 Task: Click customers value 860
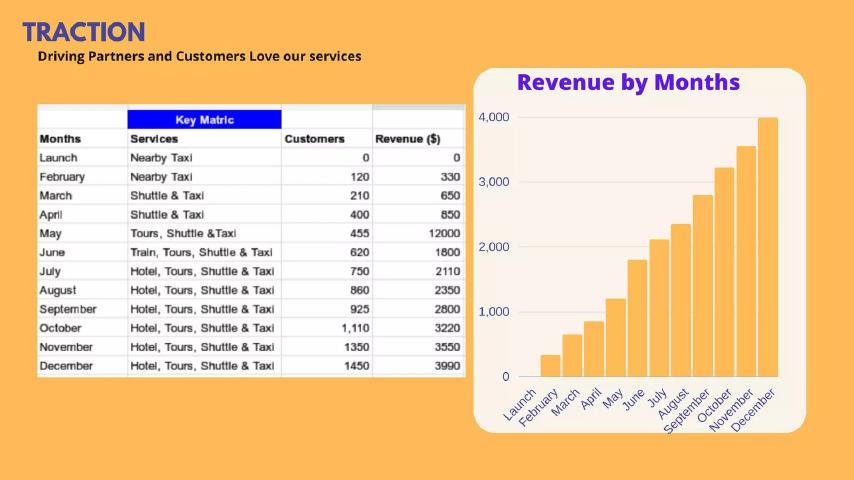tap(359, 290)
